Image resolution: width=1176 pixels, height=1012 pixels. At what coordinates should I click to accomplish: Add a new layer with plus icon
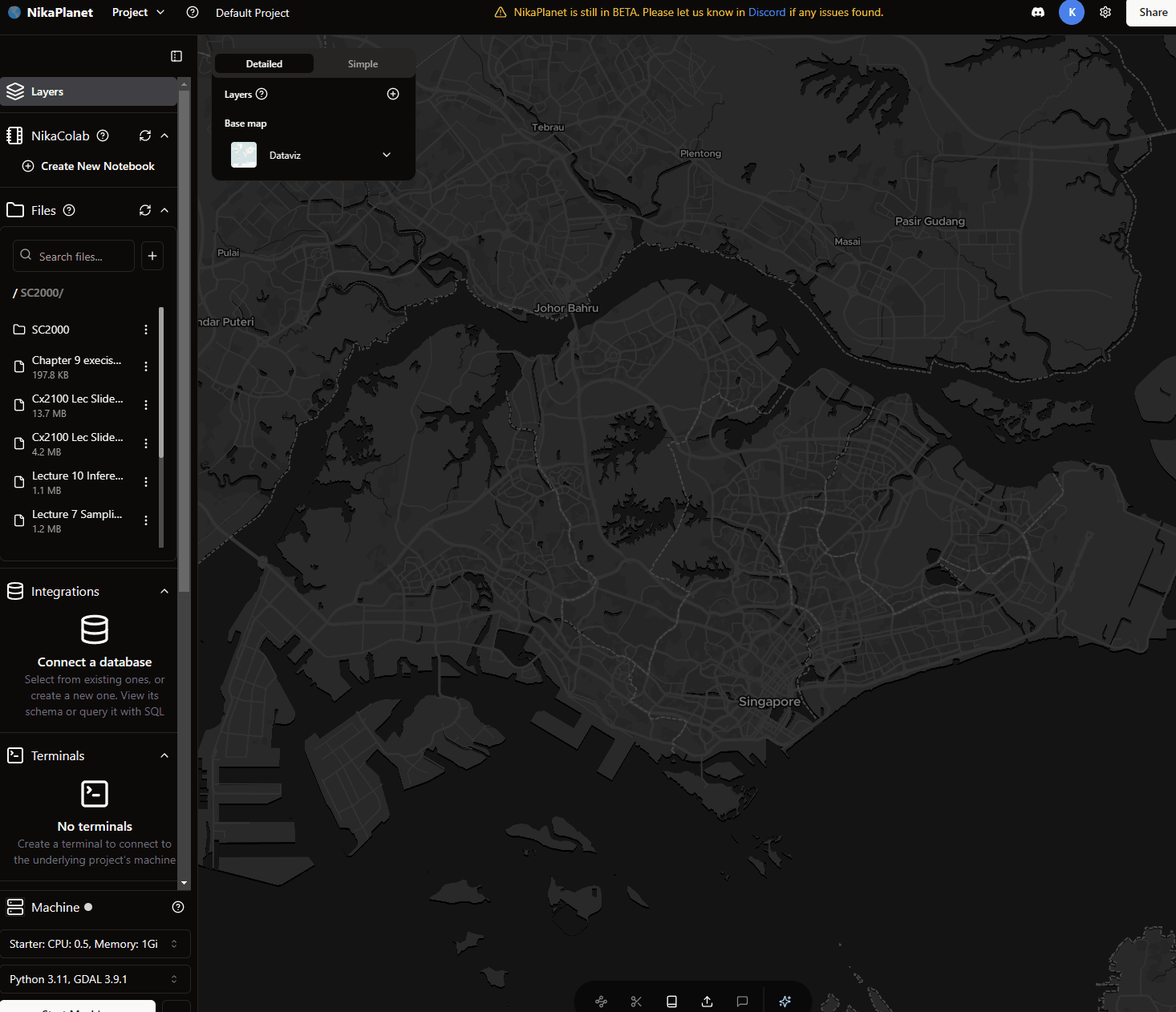(393, 94)
